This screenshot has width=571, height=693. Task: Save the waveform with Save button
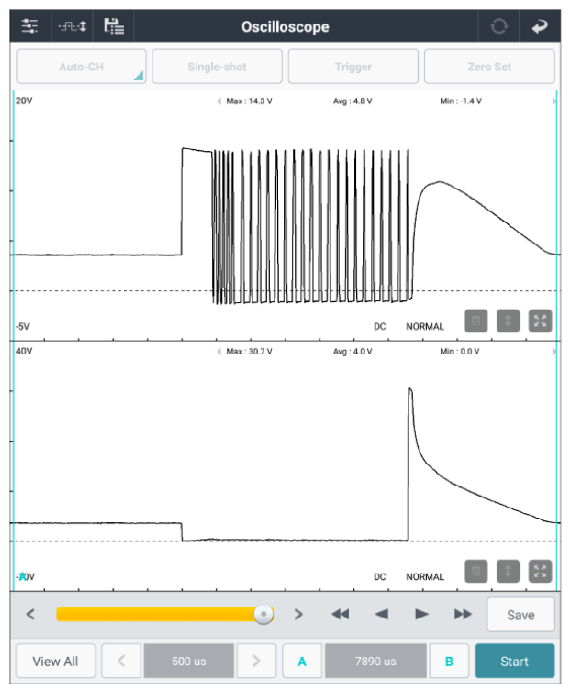[x=521, y=614]
